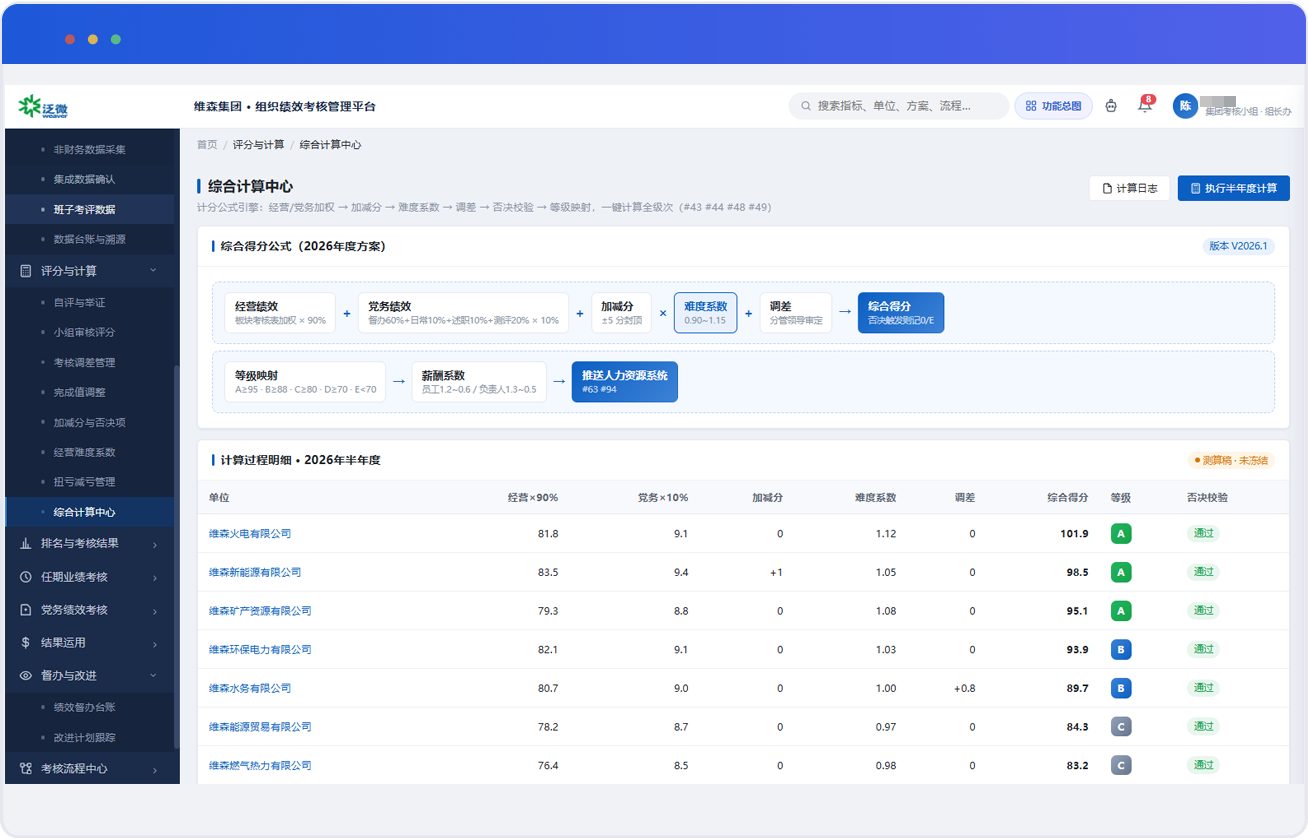This screenshot has width=1308, height=838.
Task: Select the 难度系数 formula card
Action: pos(705,312)
